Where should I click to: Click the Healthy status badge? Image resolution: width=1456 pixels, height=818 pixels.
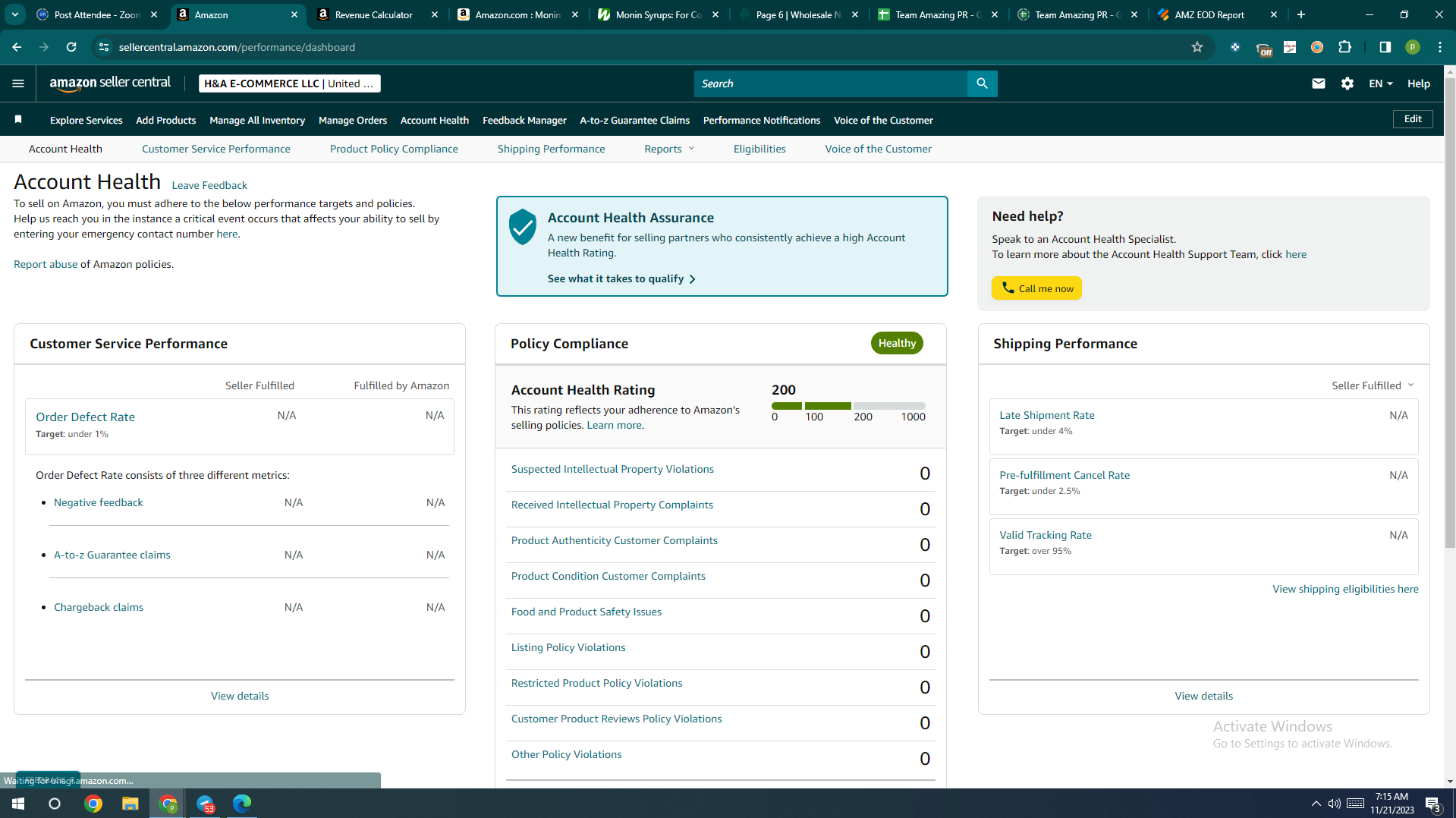(x=897, y=344)
